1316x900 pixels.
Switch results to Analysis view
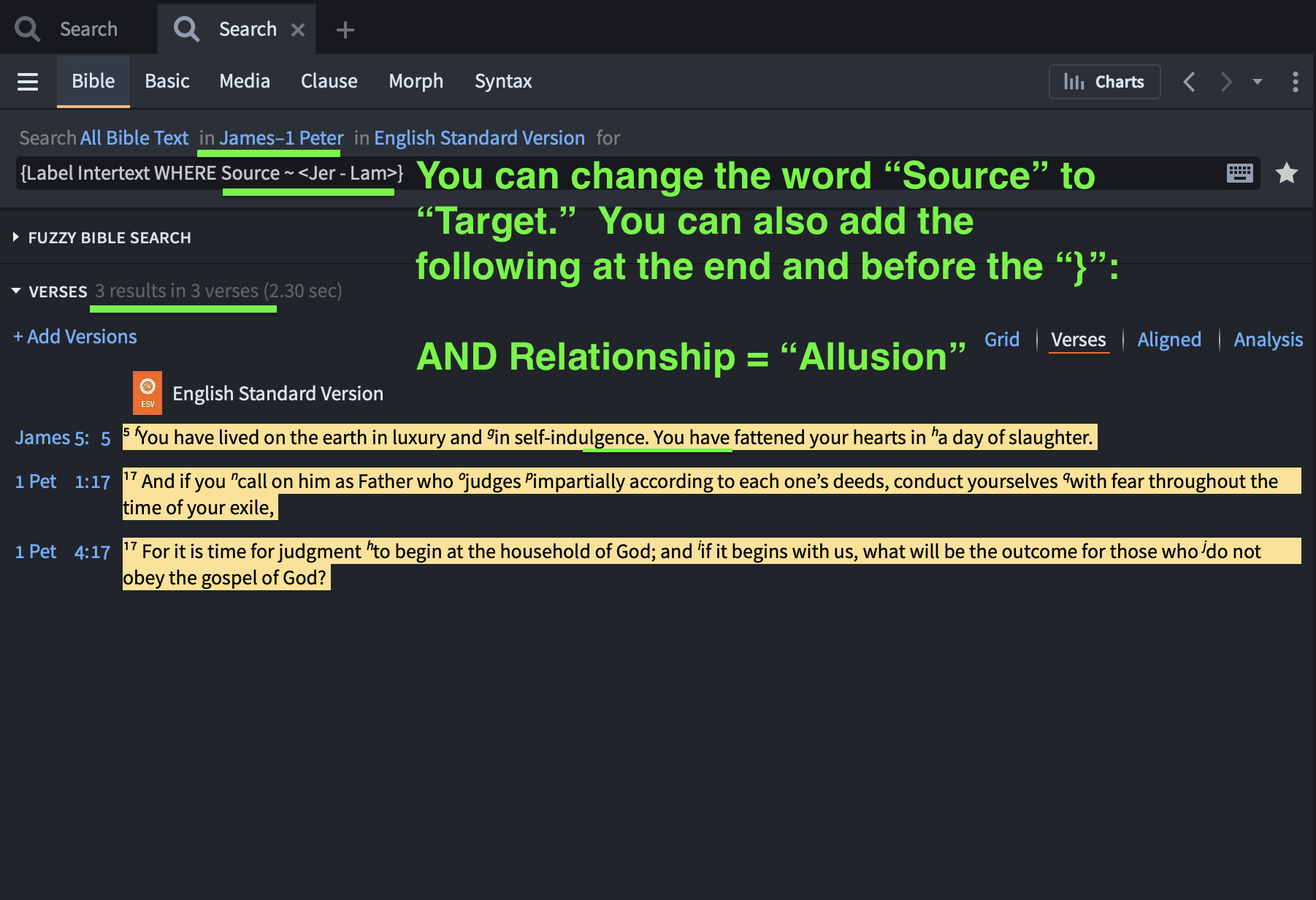coord(1269,340)
